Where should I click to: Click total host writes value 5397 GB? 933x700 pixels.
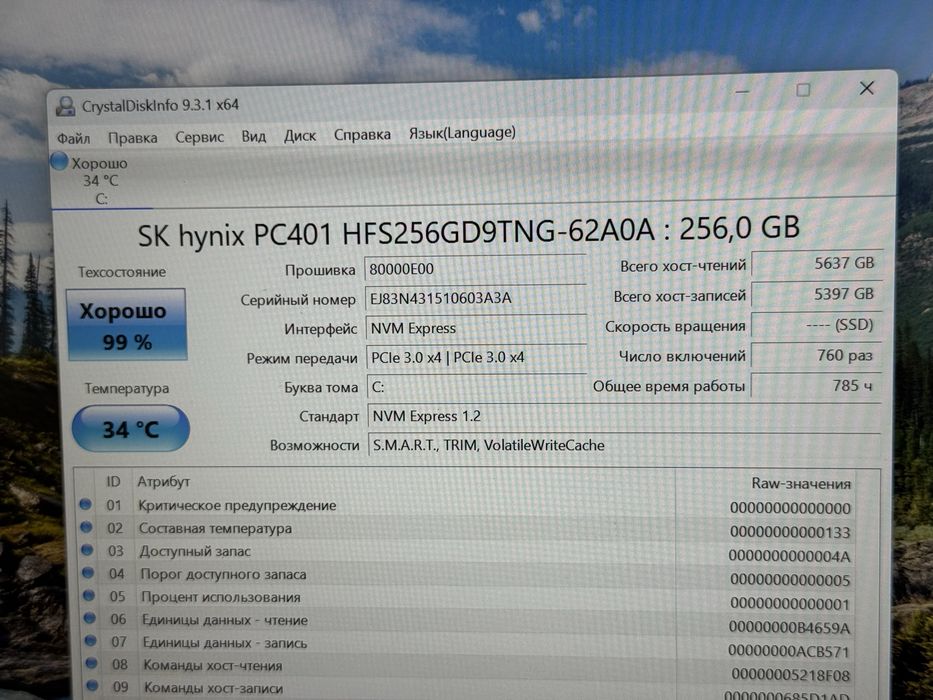coord(816,294)
